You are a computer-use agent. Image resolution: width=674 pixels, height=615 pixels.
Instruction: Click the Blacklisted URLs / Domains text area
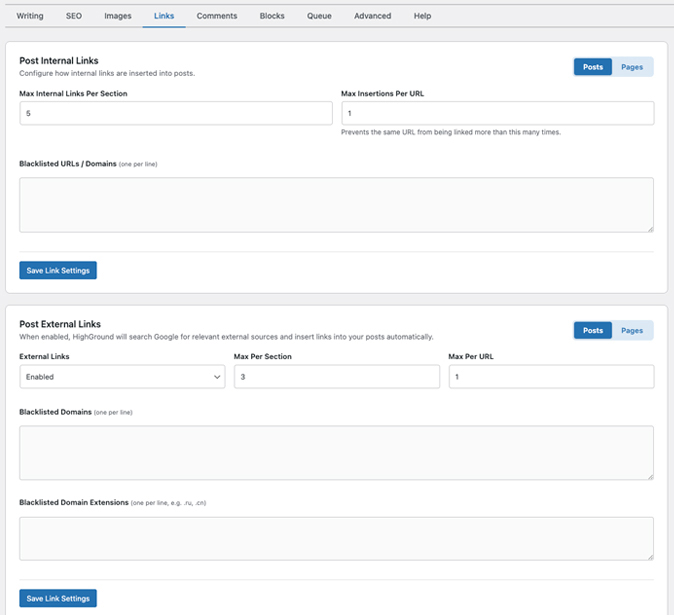[336, 205]
